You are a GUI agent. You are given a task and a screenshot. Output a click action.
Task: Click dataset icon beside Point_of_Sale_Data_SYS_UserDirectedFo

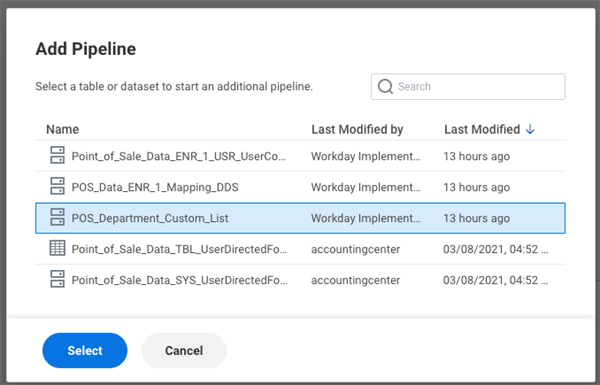(x=57, y=279)
